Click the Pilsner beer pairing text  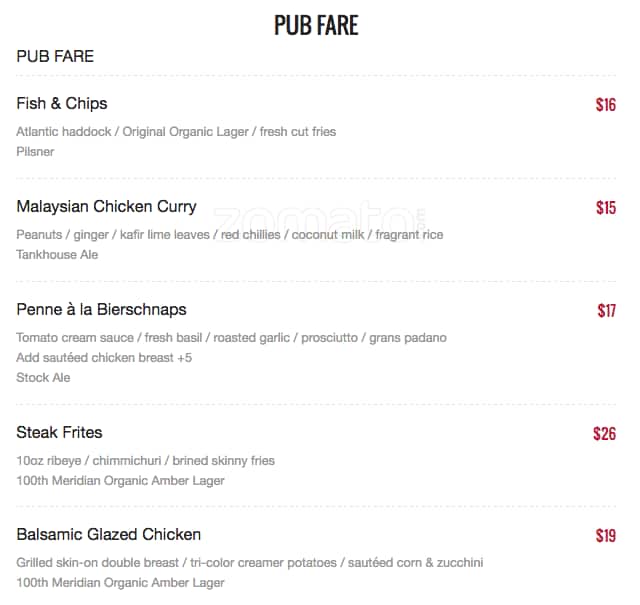(35, 152)
